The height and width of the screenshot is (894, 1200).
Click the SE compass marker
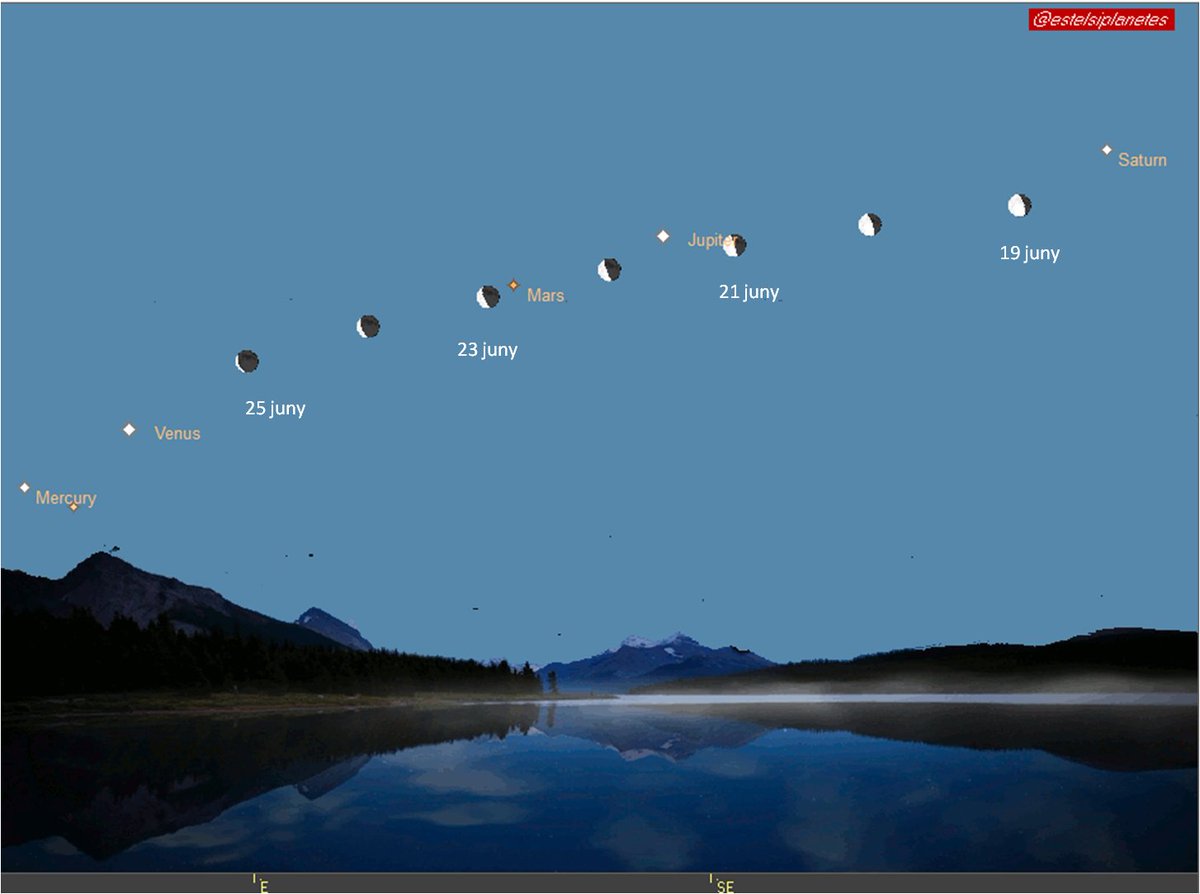point(723,885)
